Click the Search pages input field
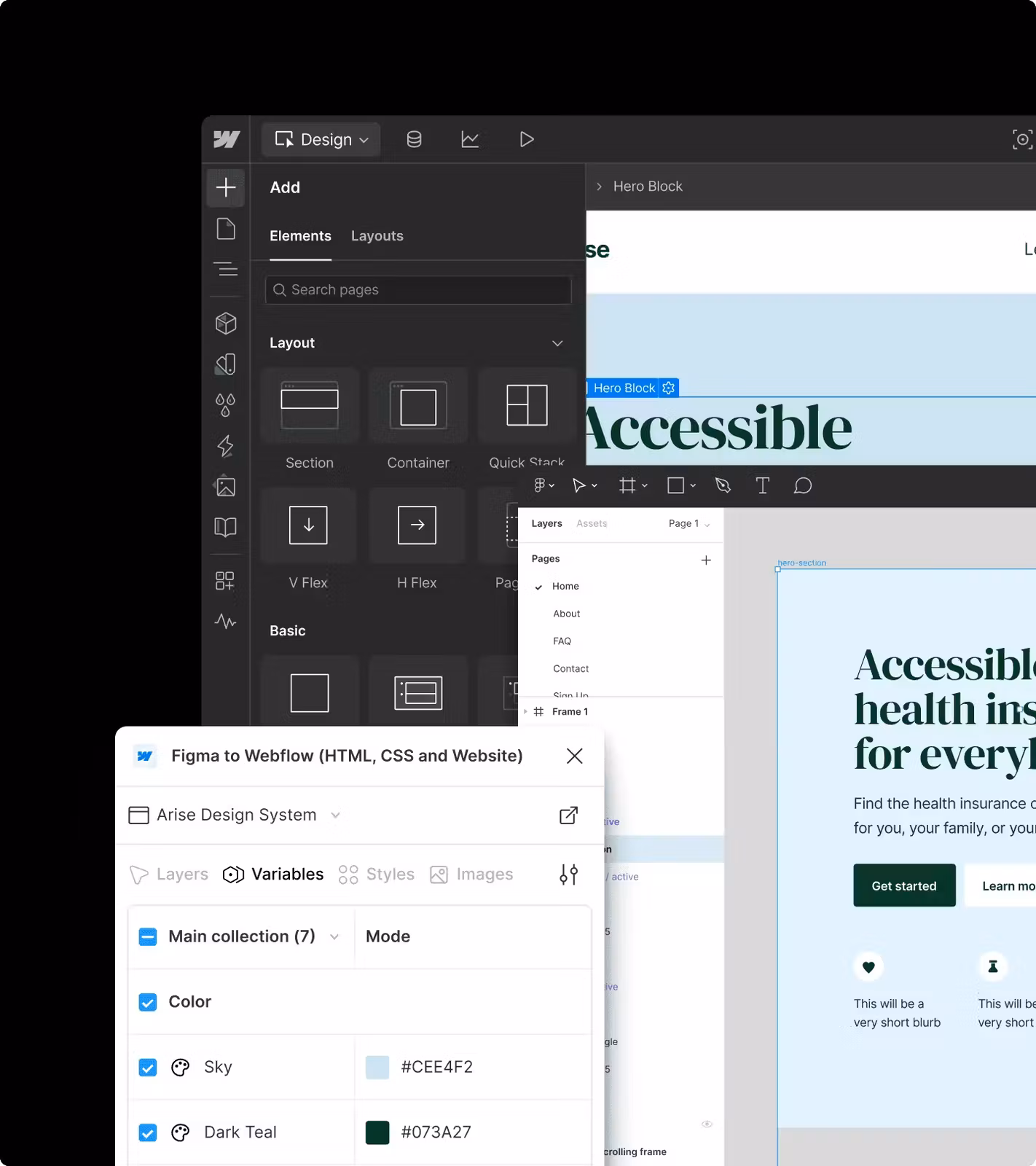 click(x=418, y=290)
